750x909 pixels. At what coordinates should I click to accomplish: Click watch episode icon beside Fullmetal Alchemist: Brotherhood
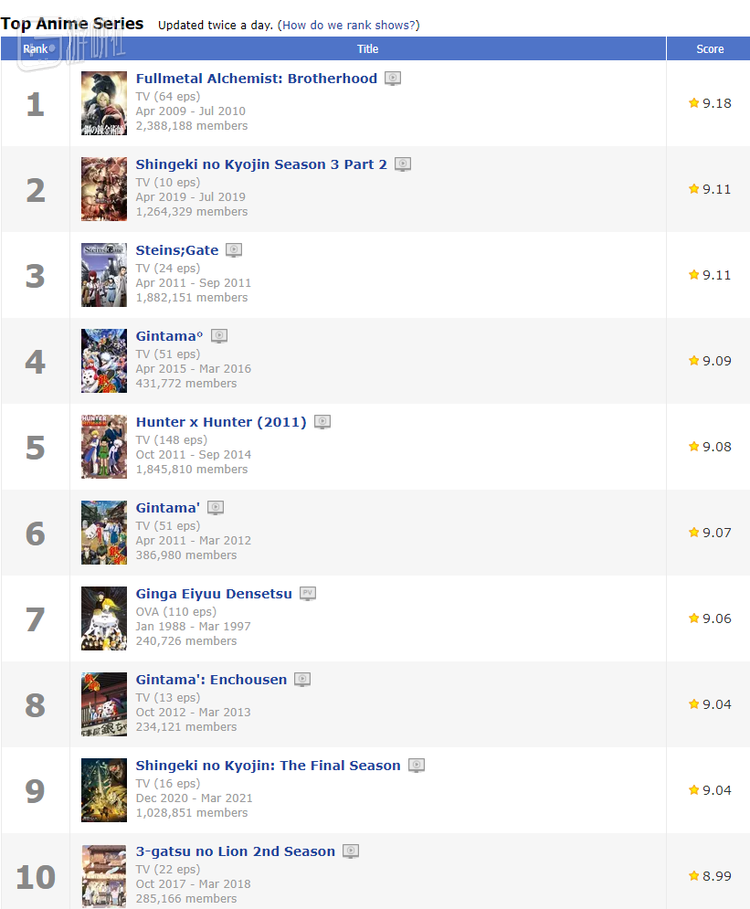point(393,78)
